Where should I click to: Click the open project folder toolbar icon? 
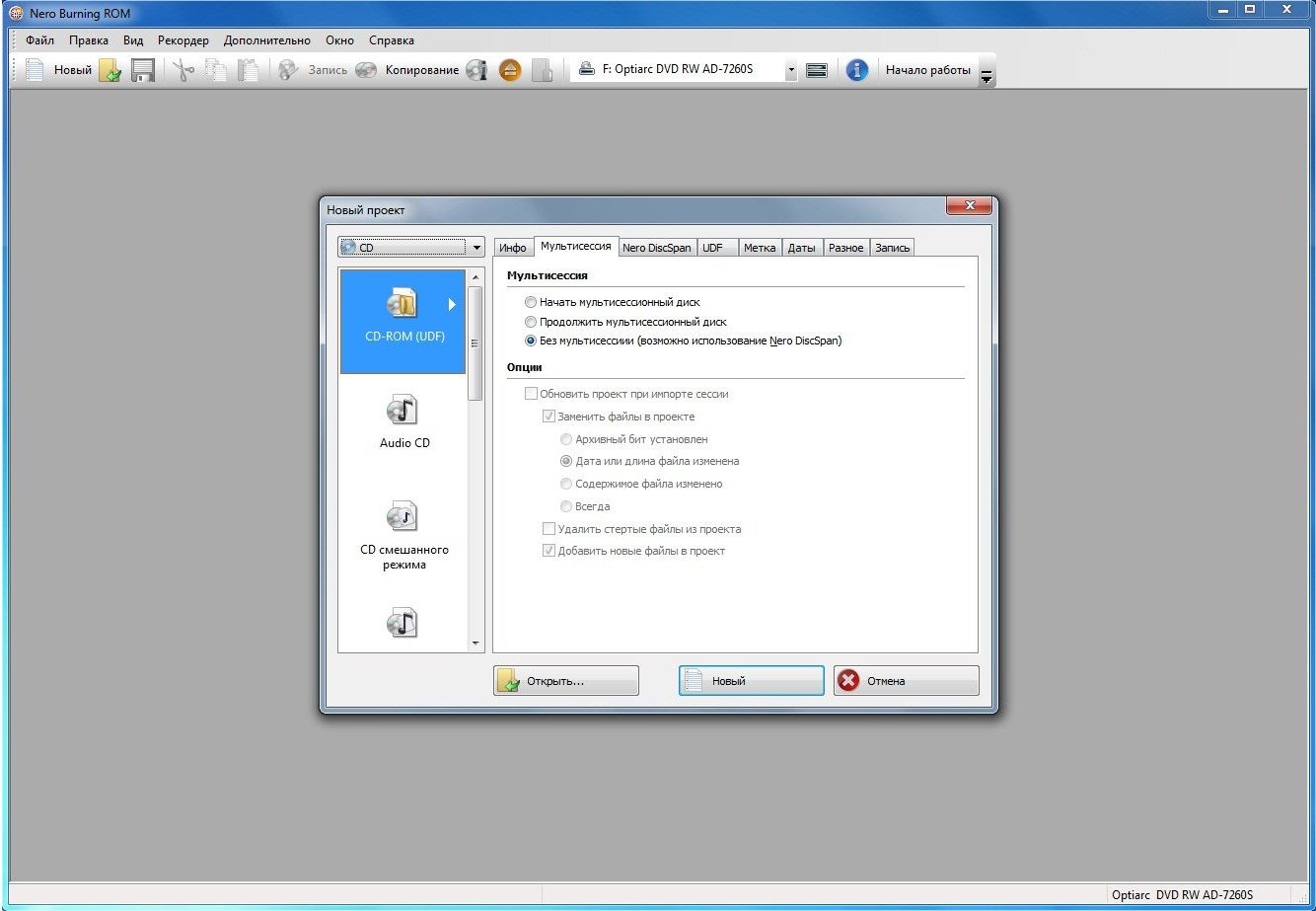pyautogui.click(x=110, y=70)
